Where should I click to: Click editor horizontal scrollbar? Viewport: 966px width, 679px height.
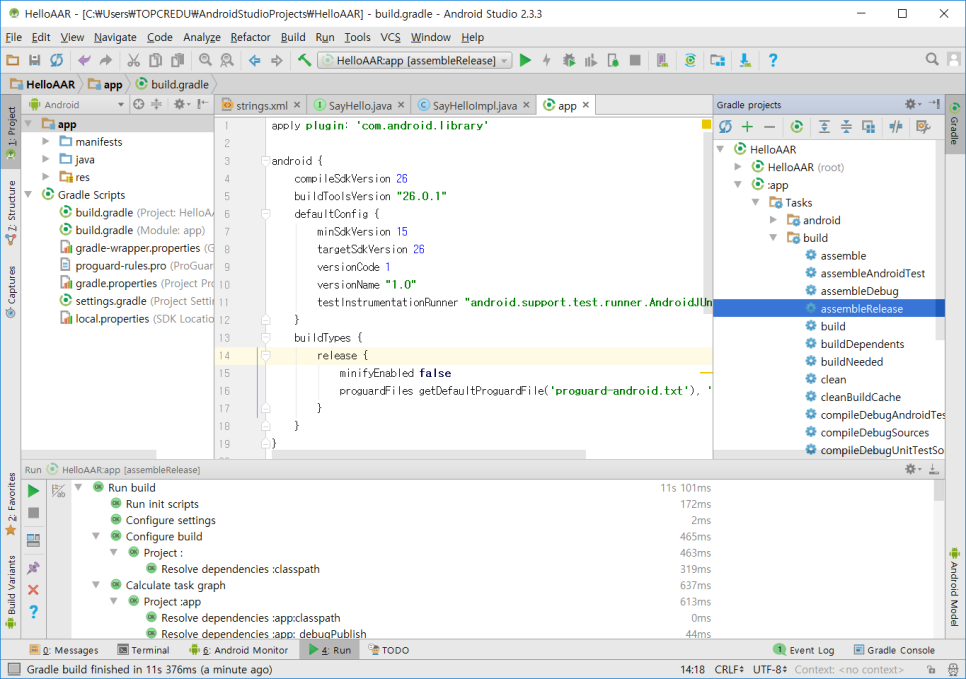pyautogui.click(x=428, y=455)
